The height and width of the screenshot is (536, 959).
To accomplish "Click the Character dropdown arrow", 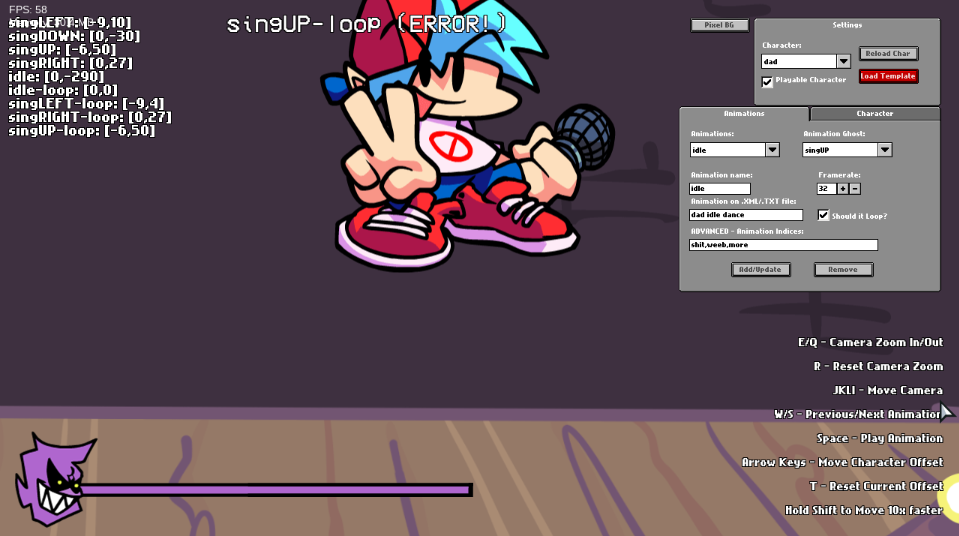I will (x=843, y=61).
